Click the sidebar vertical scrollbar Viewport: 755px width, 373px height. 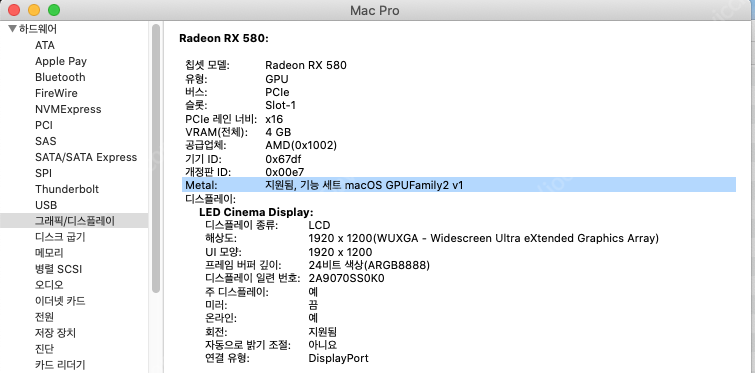point(156,158)
